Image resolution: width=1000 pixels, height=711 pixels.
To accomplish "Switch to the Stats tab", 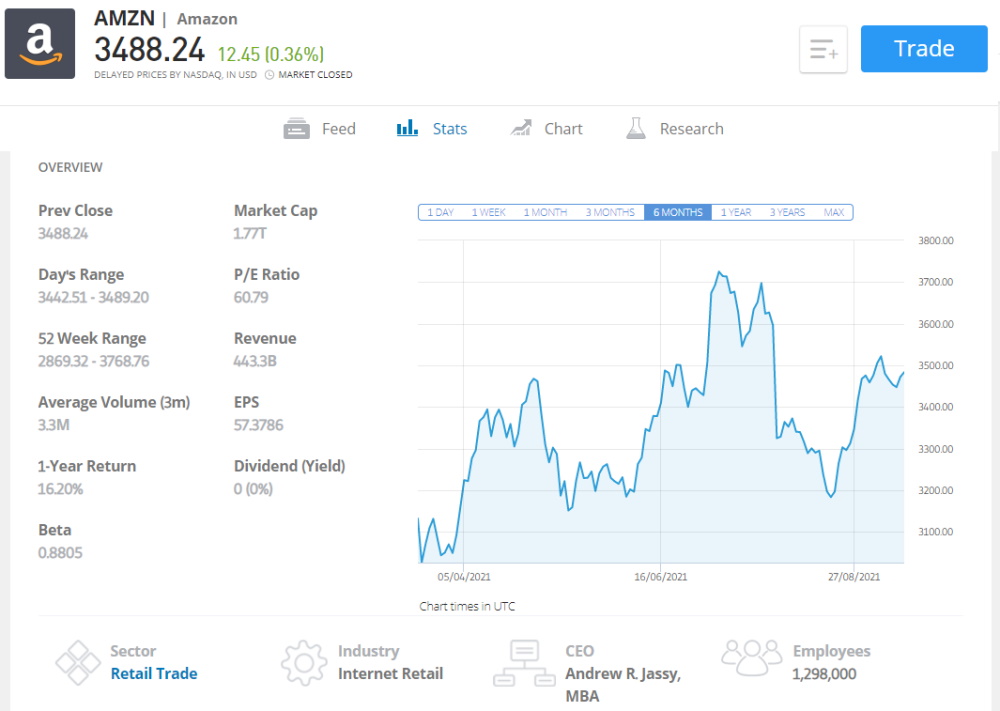I will [432, 128].
